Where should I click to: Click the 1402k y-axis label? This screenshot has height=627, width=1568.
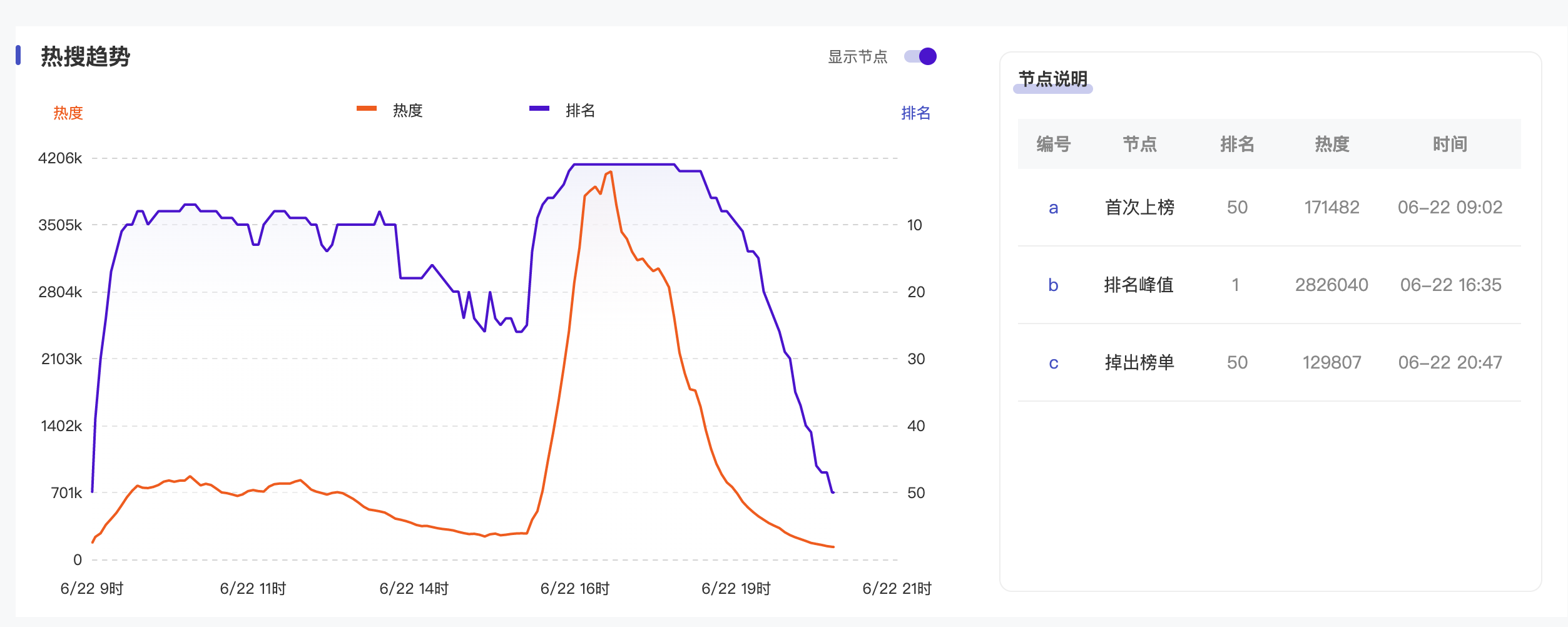(x=61, y=426)
